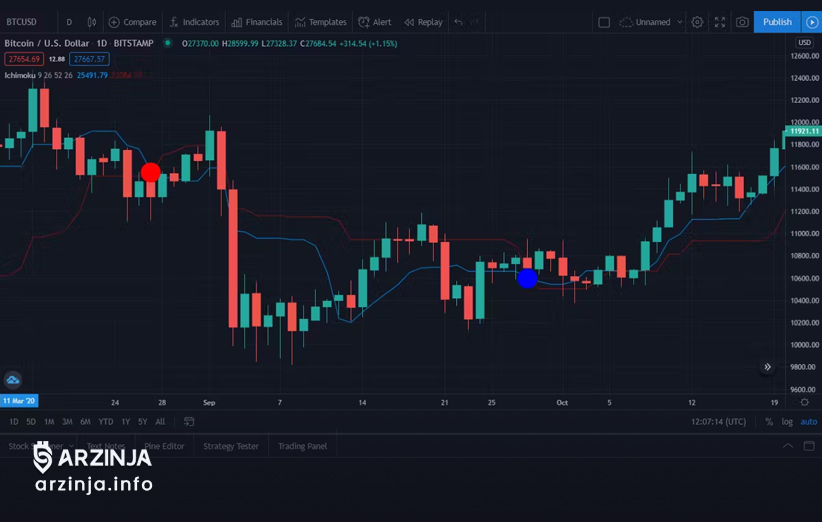822x522 pixels.
Task: Click the 12000.00 price axis label
Action: coord(804,122)
